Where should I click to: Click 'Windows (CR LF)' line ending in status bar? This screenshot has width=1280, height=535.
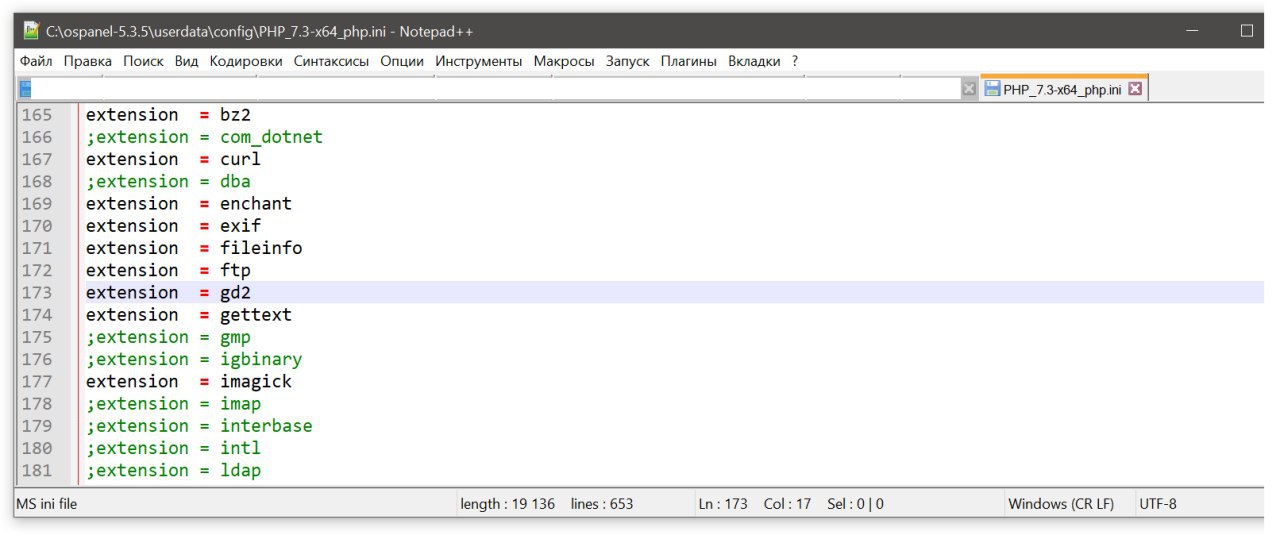point(1061,504)
